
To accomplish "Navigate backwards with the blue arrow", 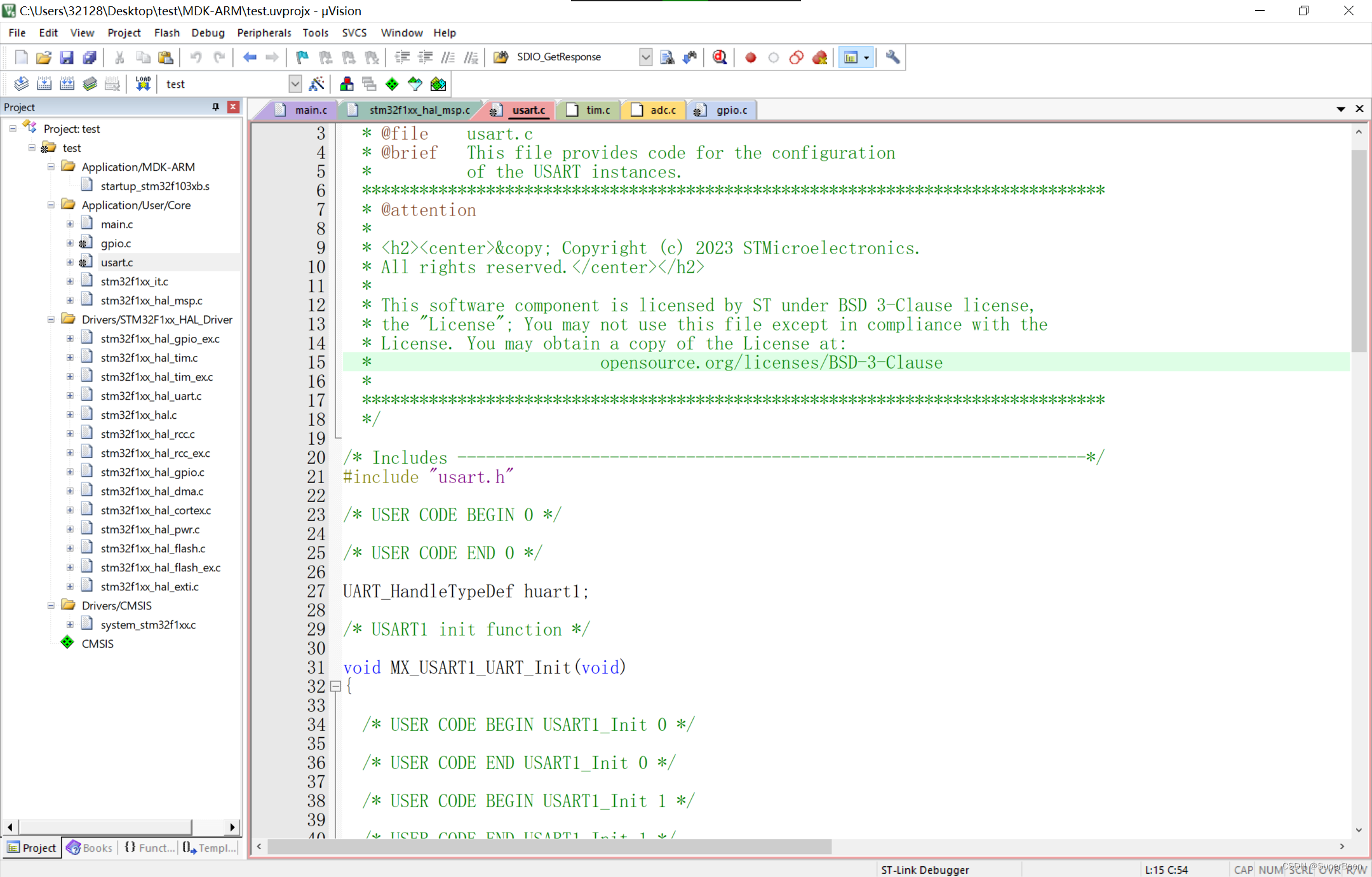I will (x=250, y=57).
